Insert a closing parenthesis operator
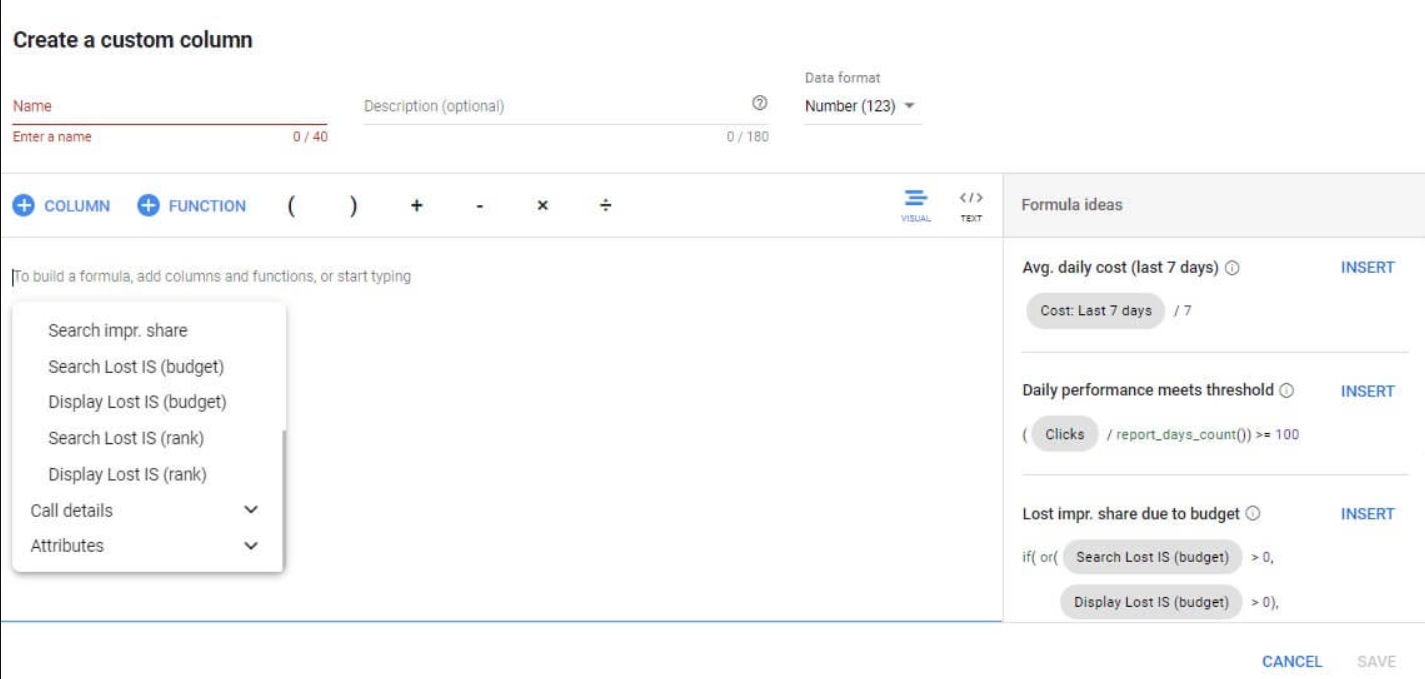Image resolution: width=1425 pixels, height=679 pixels. (353, 206)
